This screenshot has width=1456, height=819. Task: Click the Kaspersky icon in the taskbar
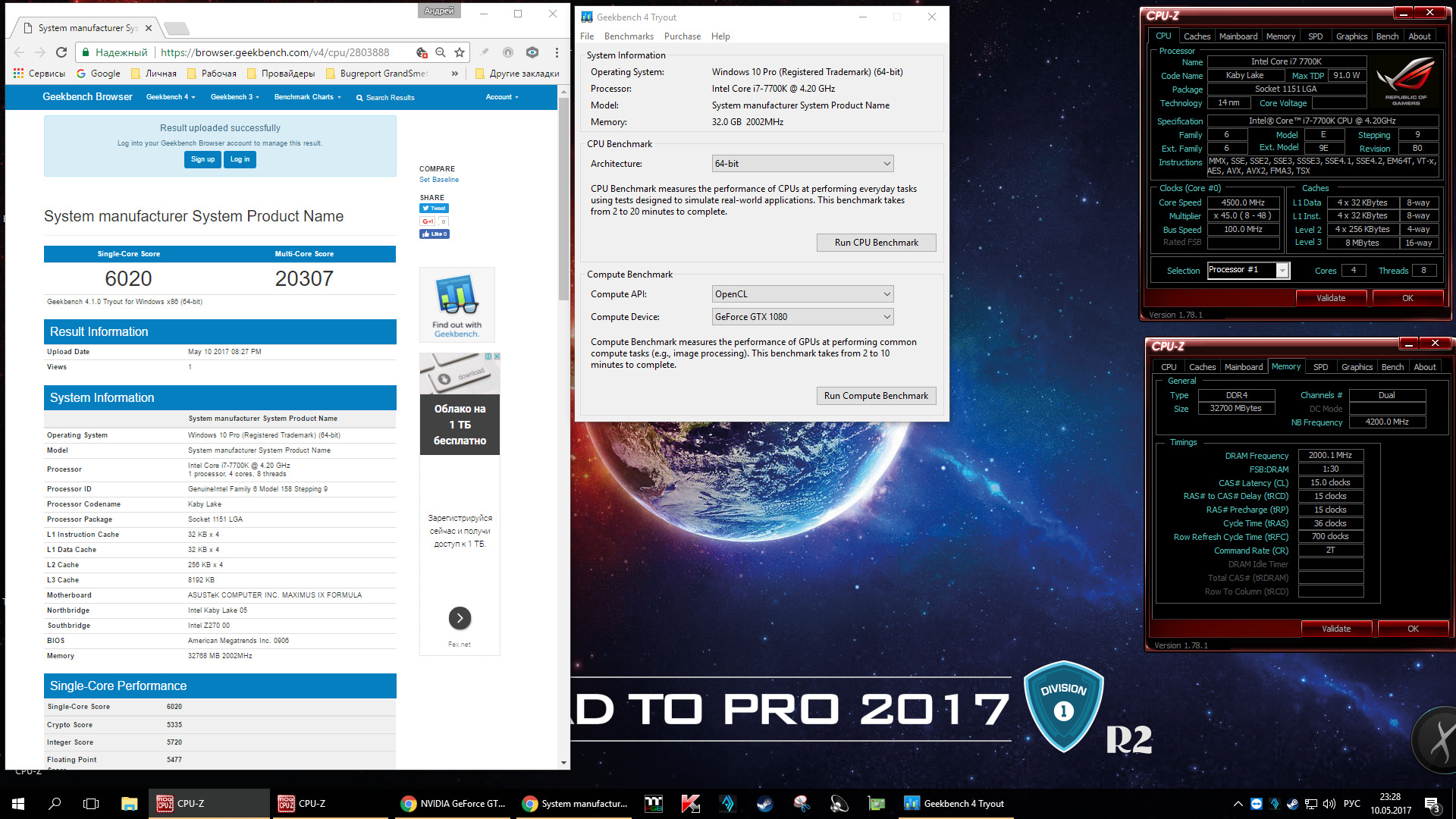(x=690, y=804)
